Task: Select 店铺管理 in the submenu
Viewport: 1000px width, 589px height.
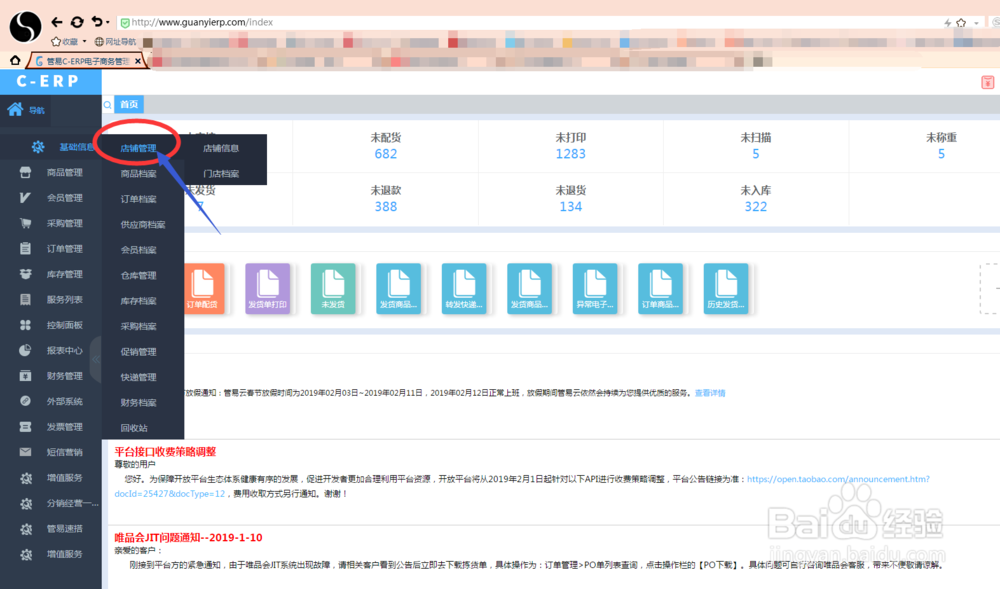Action: [138, 148]
